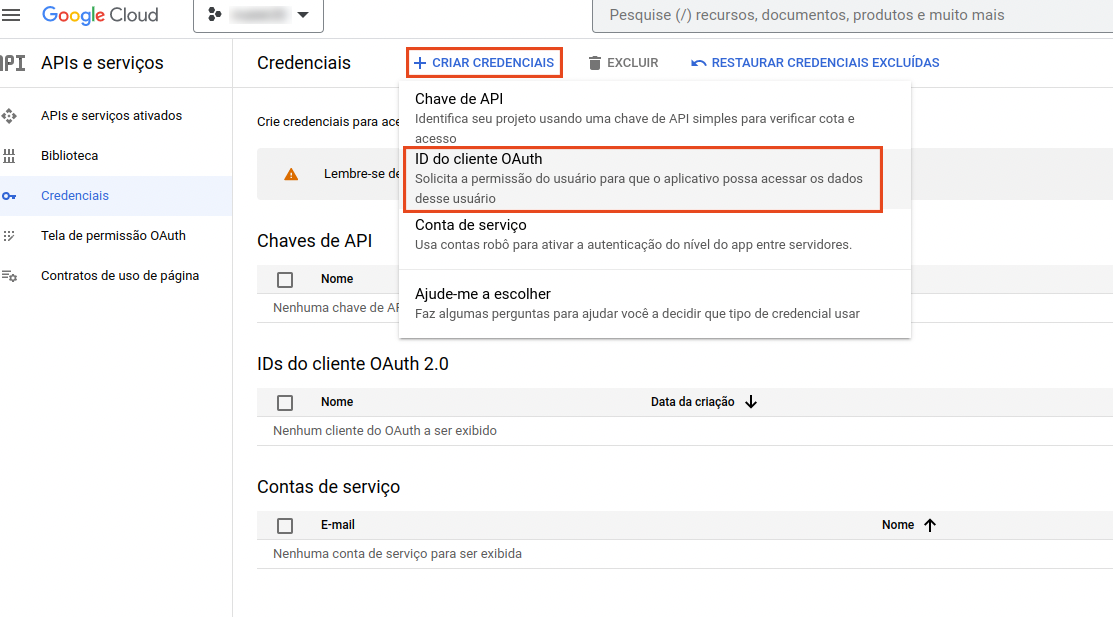This screenshot has height=617, width=1113.
Task: Click IDs do cliente OAuth 2.0 heading
Action: coord(353,364)
